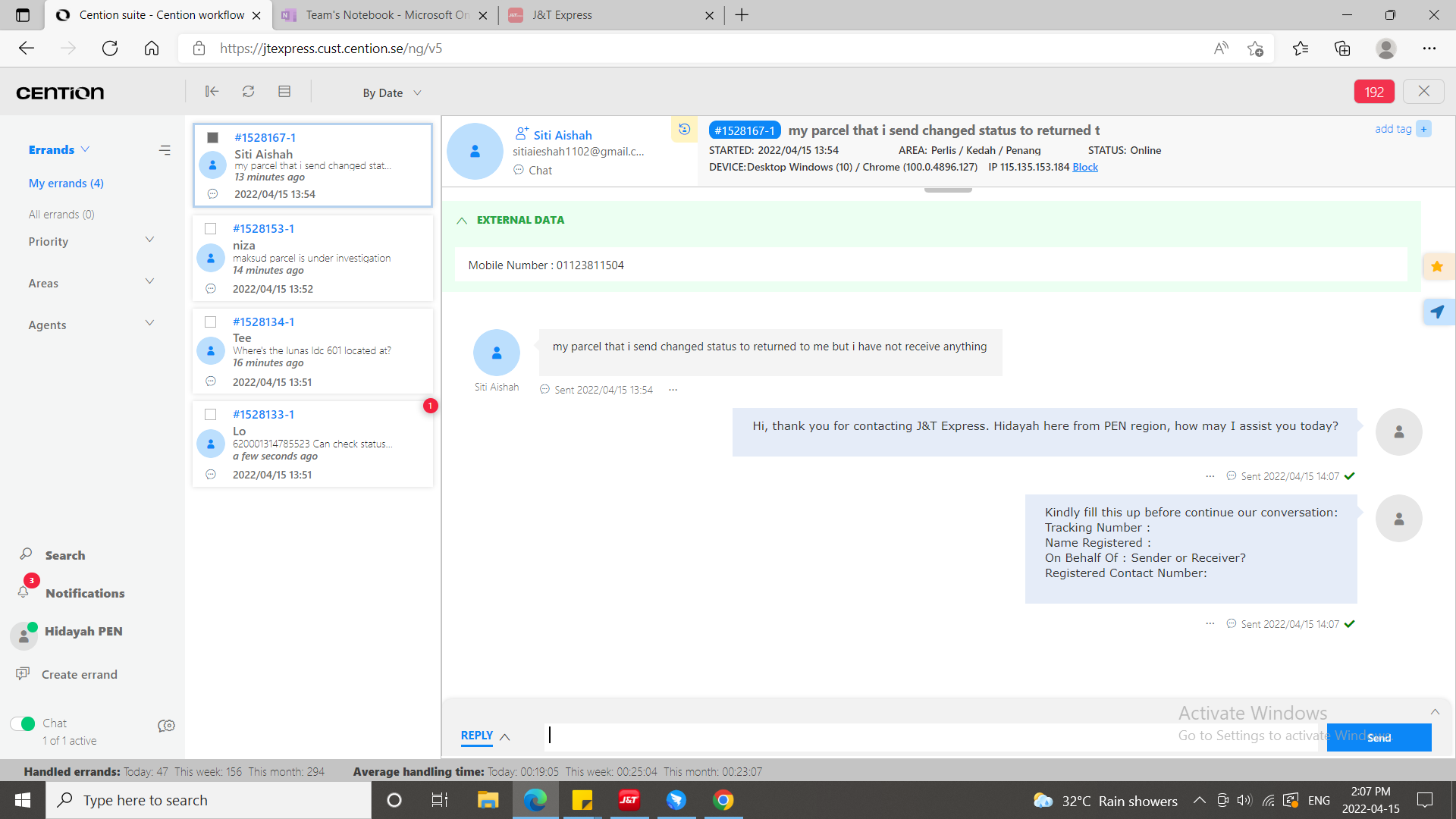Toggle the Chat availability switch
The width and height of the screenshot is (1456, 819).
pyautogui.click(x=23, y=723)
